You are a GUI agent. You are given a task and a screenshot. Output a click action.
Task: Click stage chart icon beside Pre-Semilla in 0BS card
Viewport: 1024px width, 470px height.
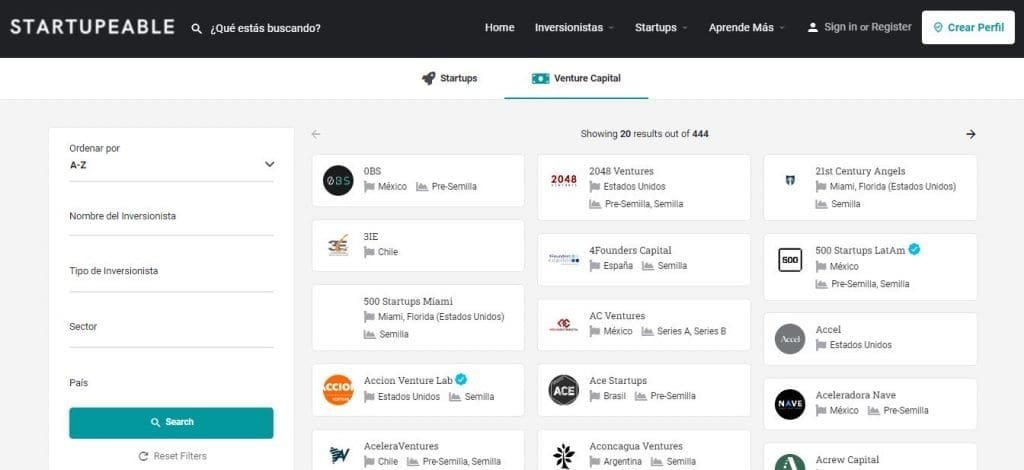point(422,187)
